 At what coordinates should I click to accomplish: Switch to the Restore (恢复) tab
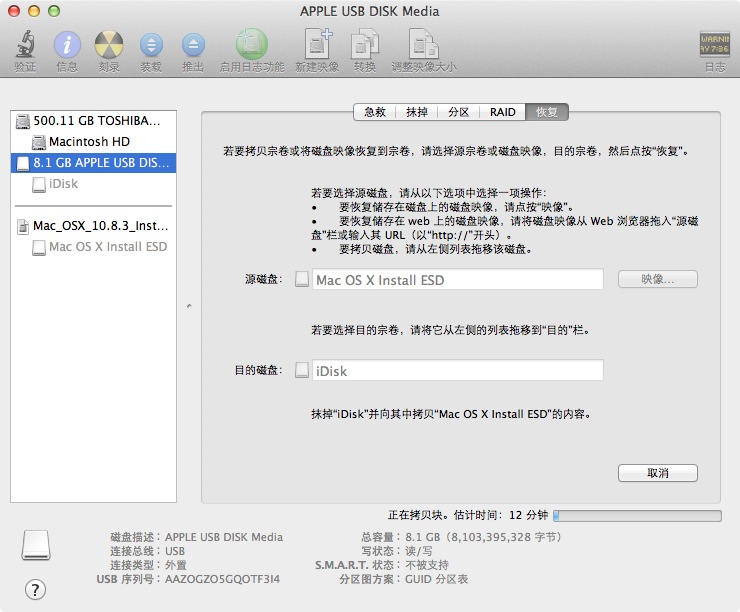click(x=547, y=112)
